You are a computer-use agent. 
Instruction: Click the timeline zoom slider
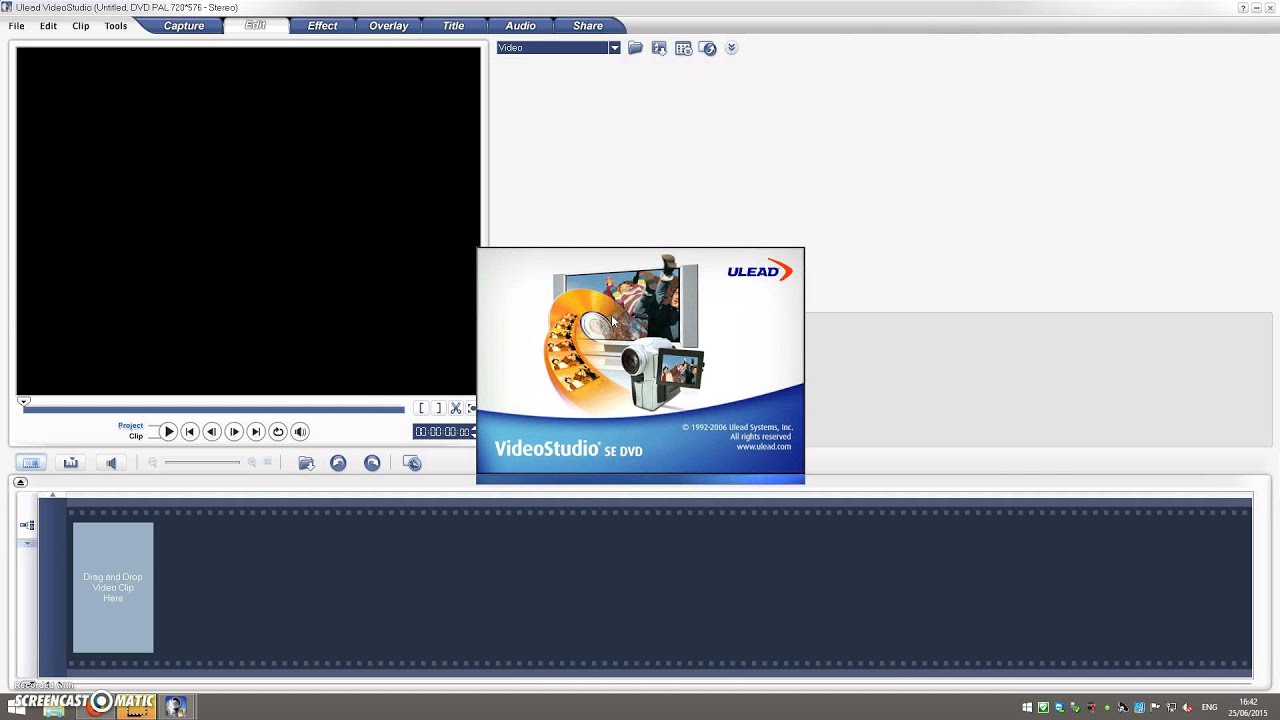click(203, 463)
